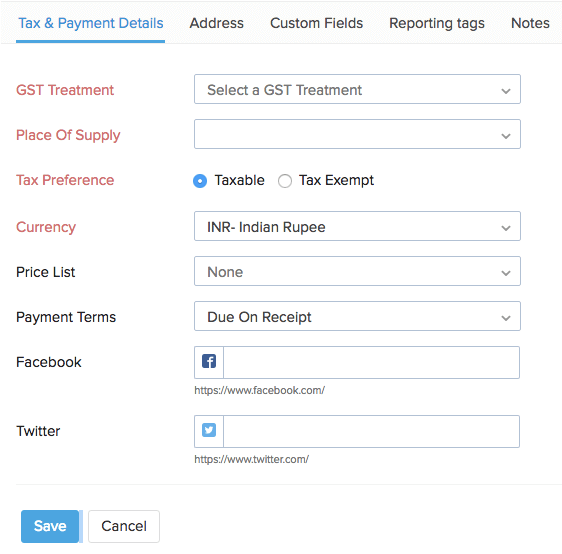Focus the Facebook URL input field
Image resolution: width=562 pixels, height=554 pixels.
click(371, 362)
